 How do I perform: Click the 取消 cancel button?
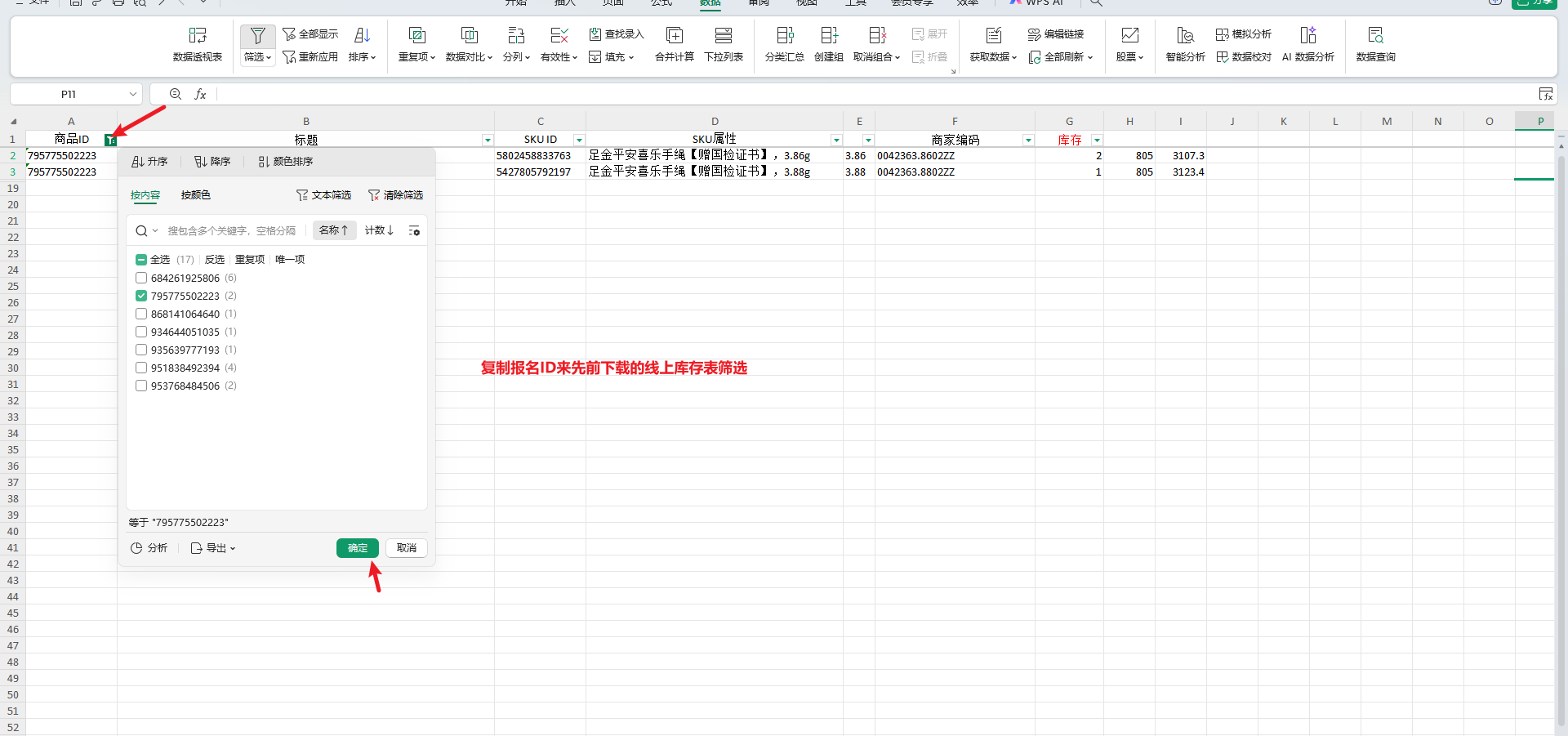coord(406,548)
